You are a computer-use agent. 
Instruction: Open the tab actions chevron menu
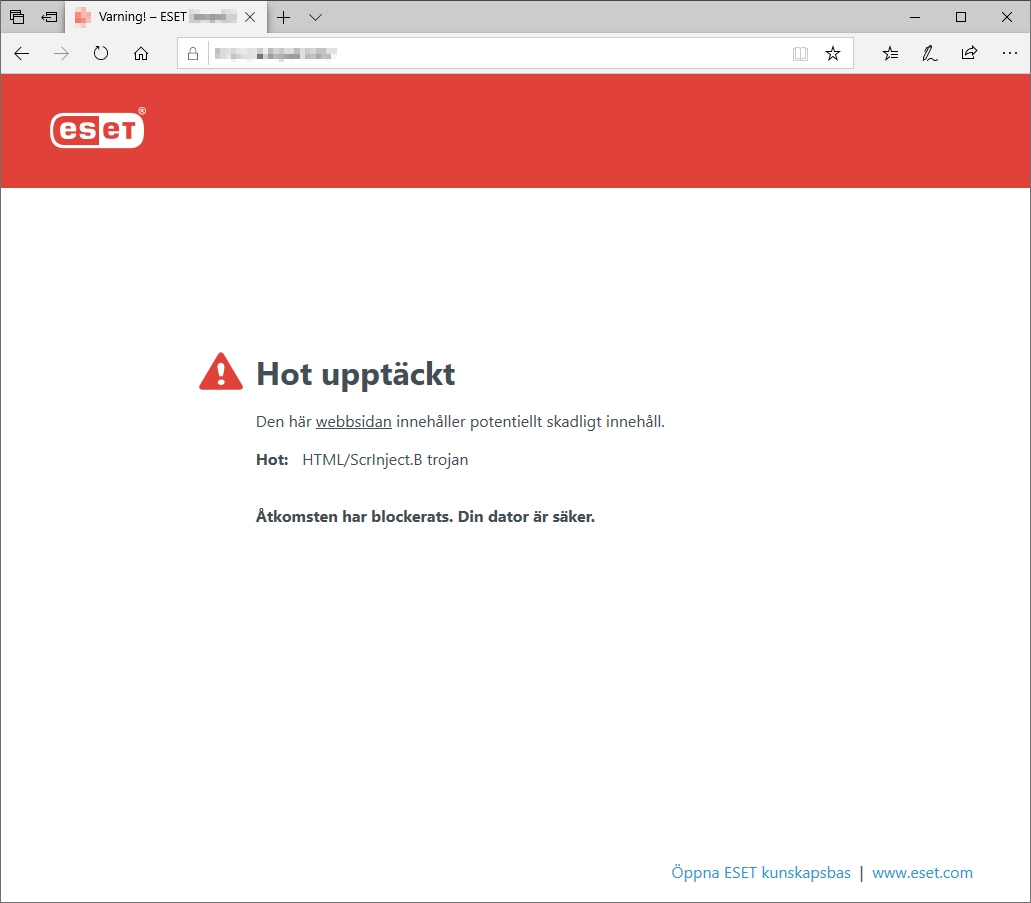pos(315,17)
